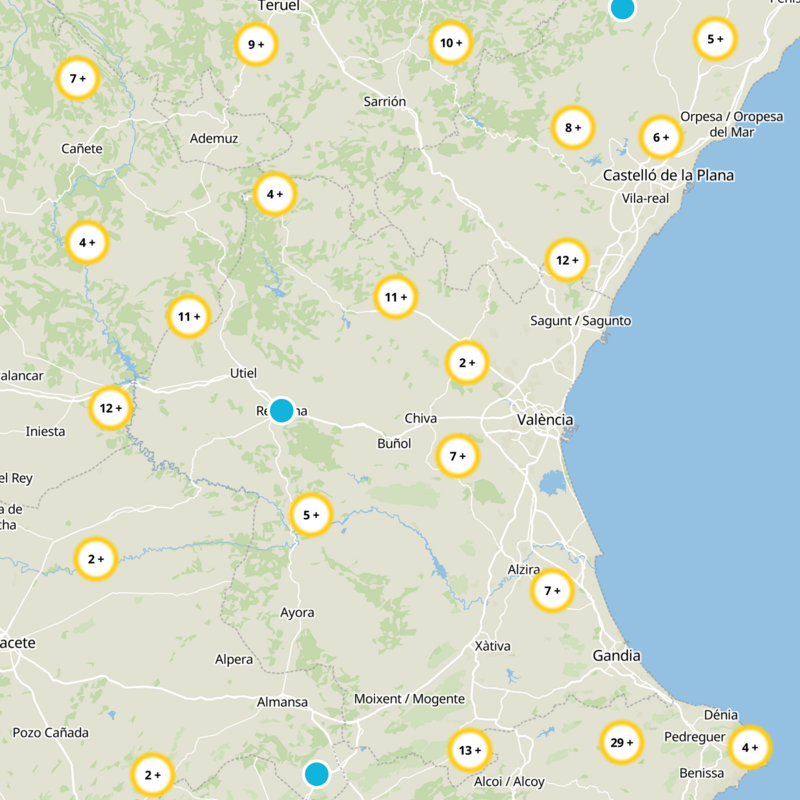Screen dimensions: 800x800
Task: Click the Ayora town label
Action: click(x=297, y=613)
